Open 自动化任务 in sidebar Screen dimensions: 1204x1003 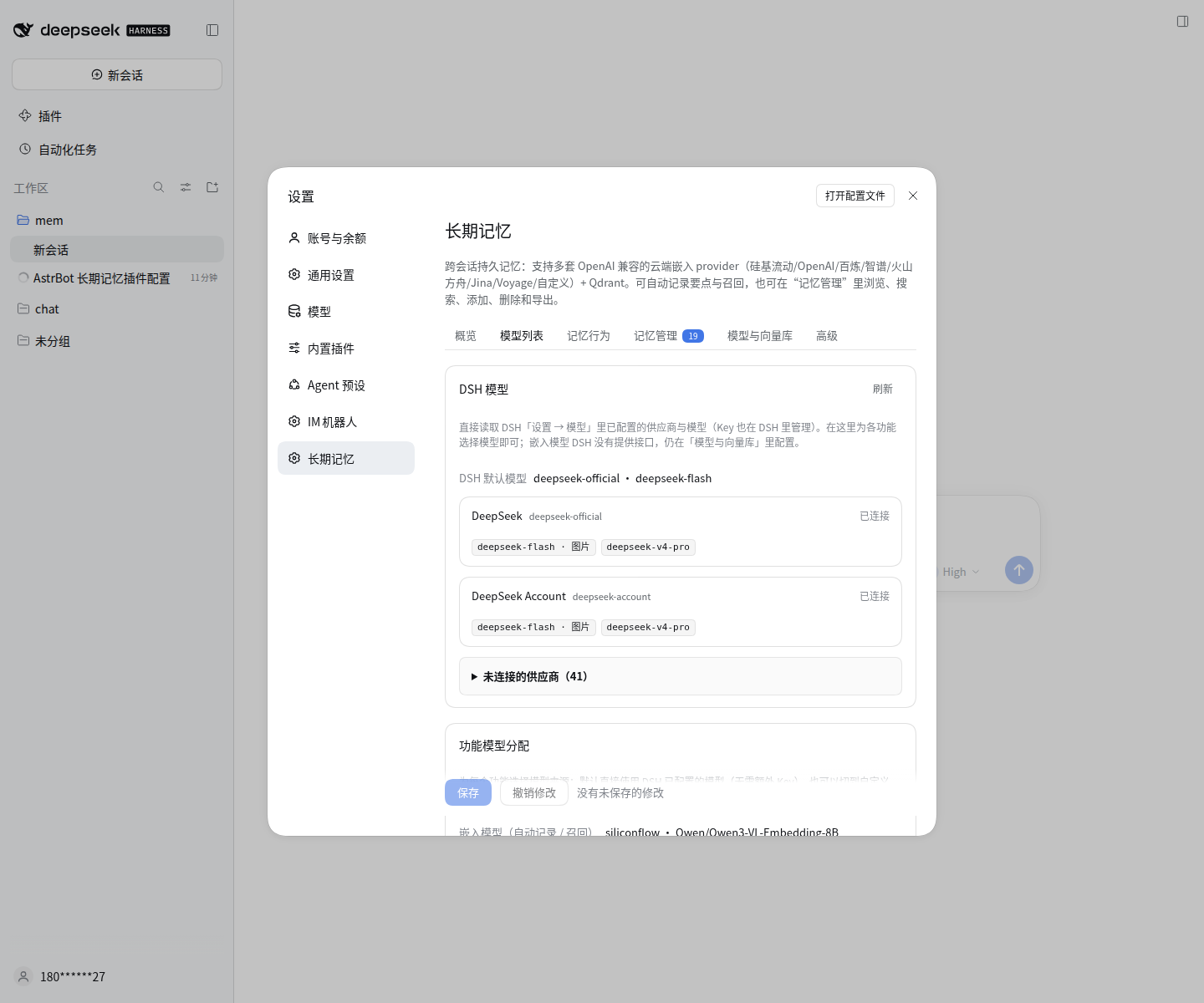pyautogui.click(x=117, y=150)
